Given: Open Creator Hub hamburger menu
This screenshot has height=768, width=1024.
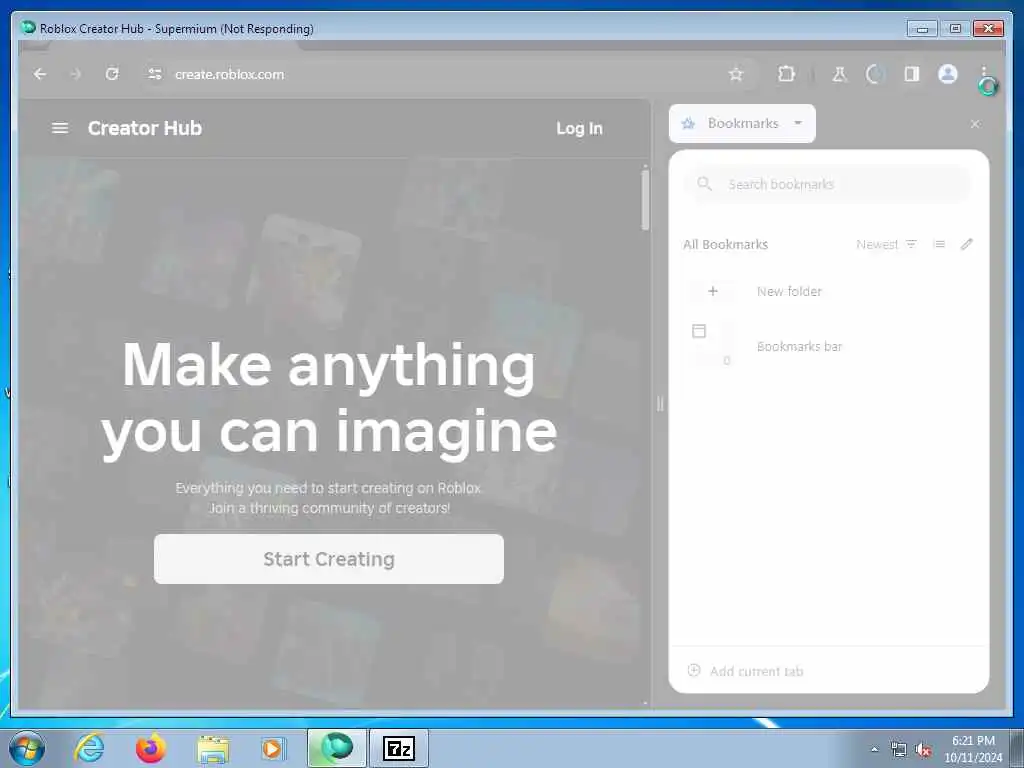Looking at the screenshot, I should click(60, 128).
